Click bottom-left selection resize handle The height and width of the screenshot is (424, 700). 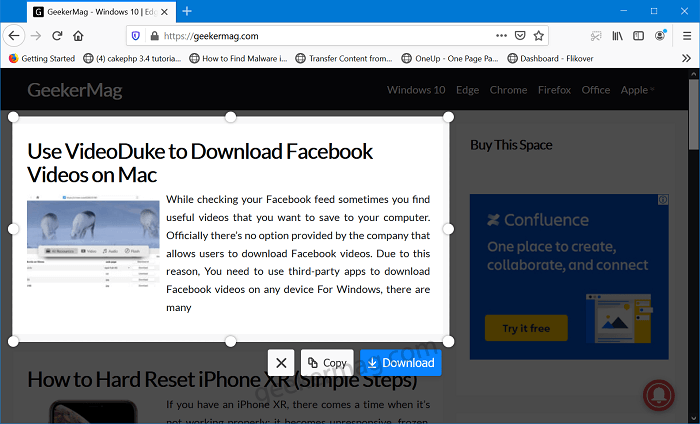click(x=13, y=341)
